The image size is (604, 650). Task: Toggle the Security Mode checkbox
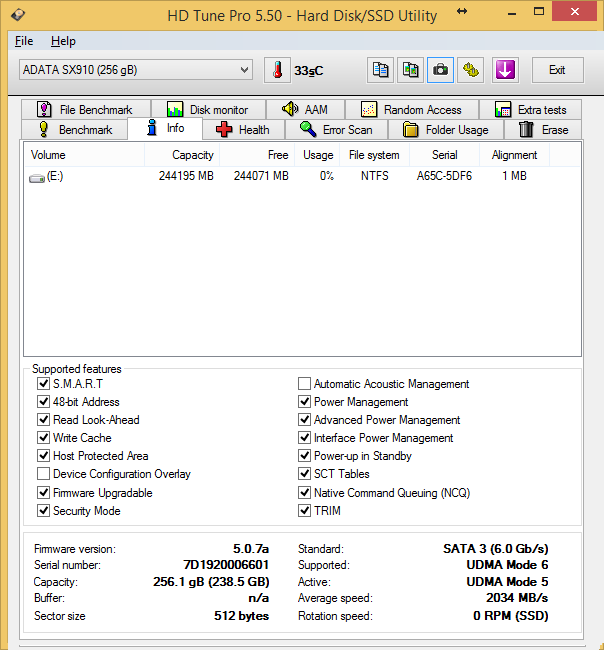(44, 510)
